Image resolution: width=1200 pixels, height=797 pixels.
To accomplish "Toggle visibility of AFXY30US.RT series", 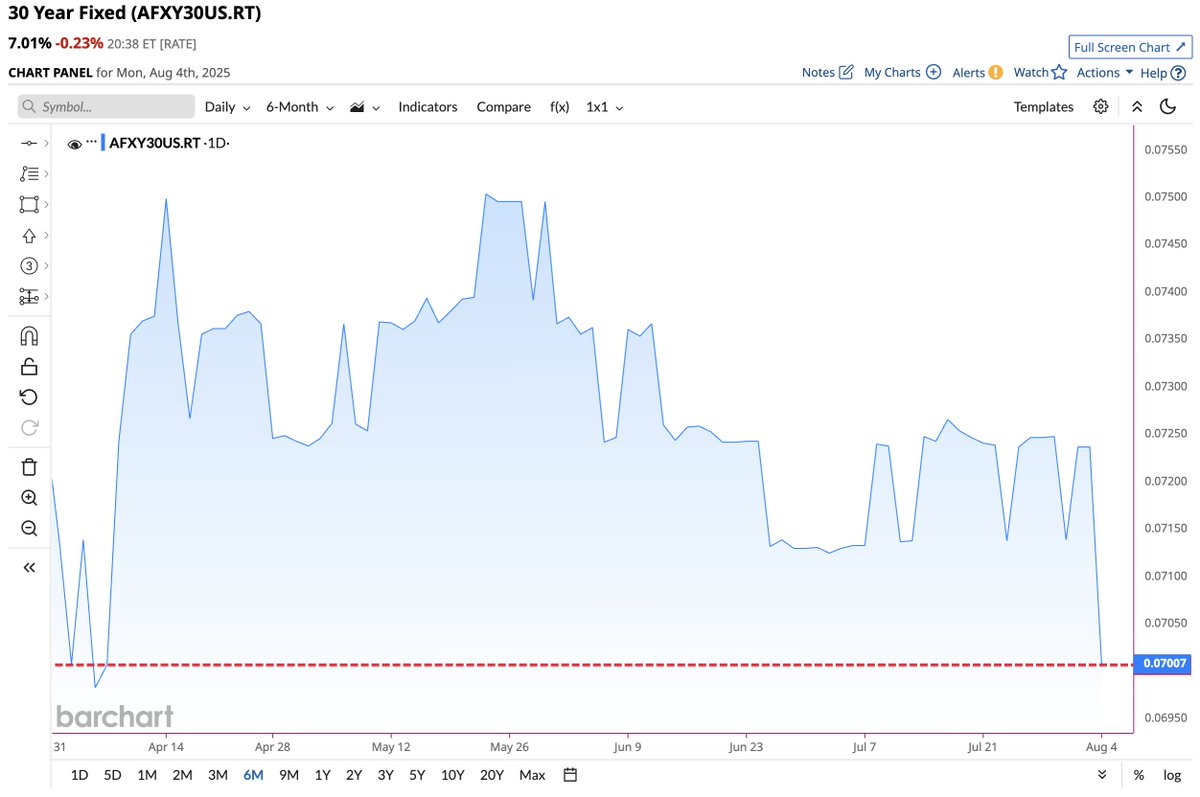I will pos(74,143).
